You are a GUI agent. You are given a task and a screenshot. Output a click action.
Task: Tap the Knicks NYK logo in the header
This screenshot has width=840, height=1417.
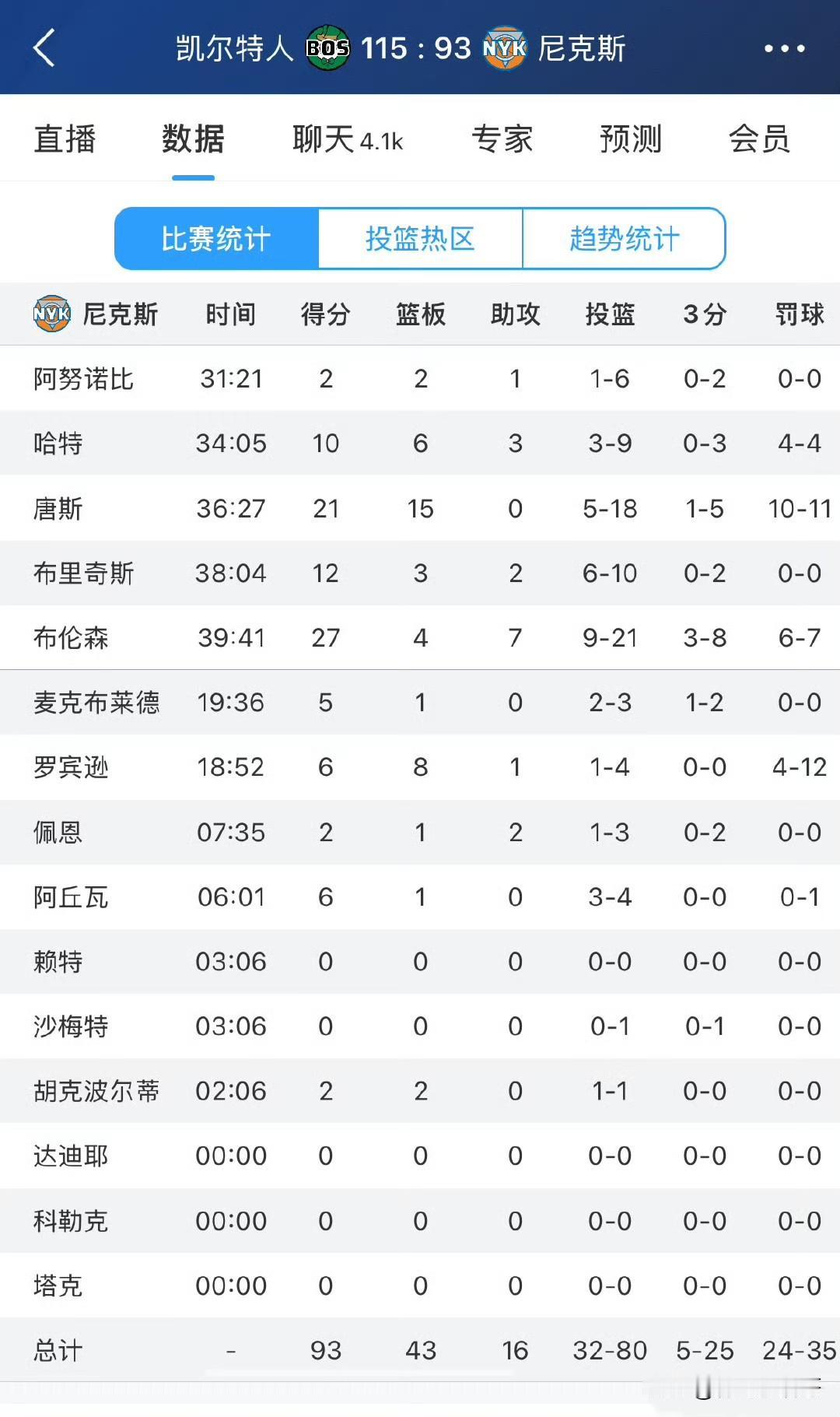tap(505, 48)
